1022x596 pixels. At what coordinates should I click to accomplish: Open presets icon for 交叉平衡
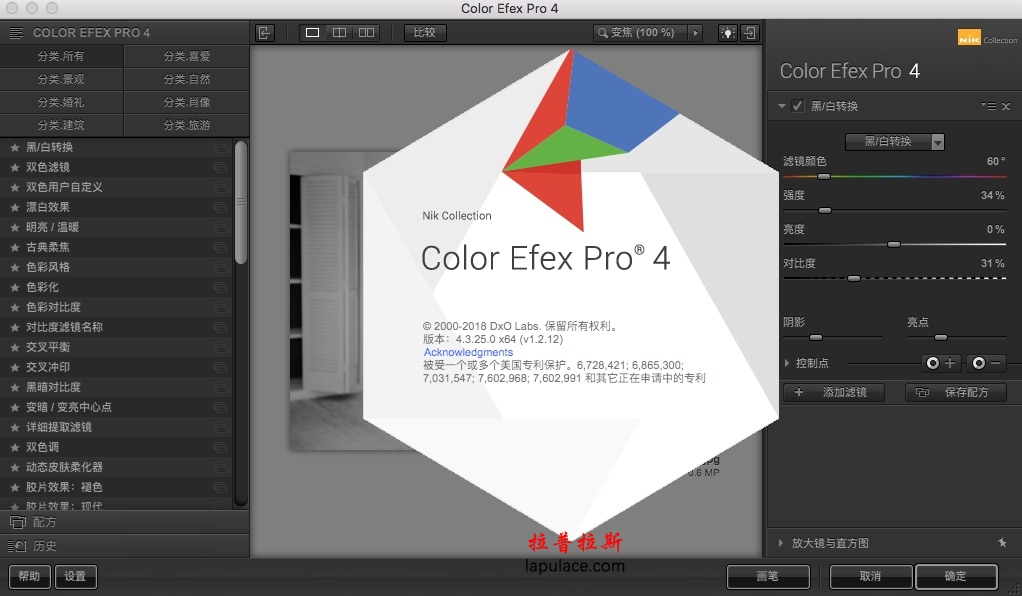220,348
